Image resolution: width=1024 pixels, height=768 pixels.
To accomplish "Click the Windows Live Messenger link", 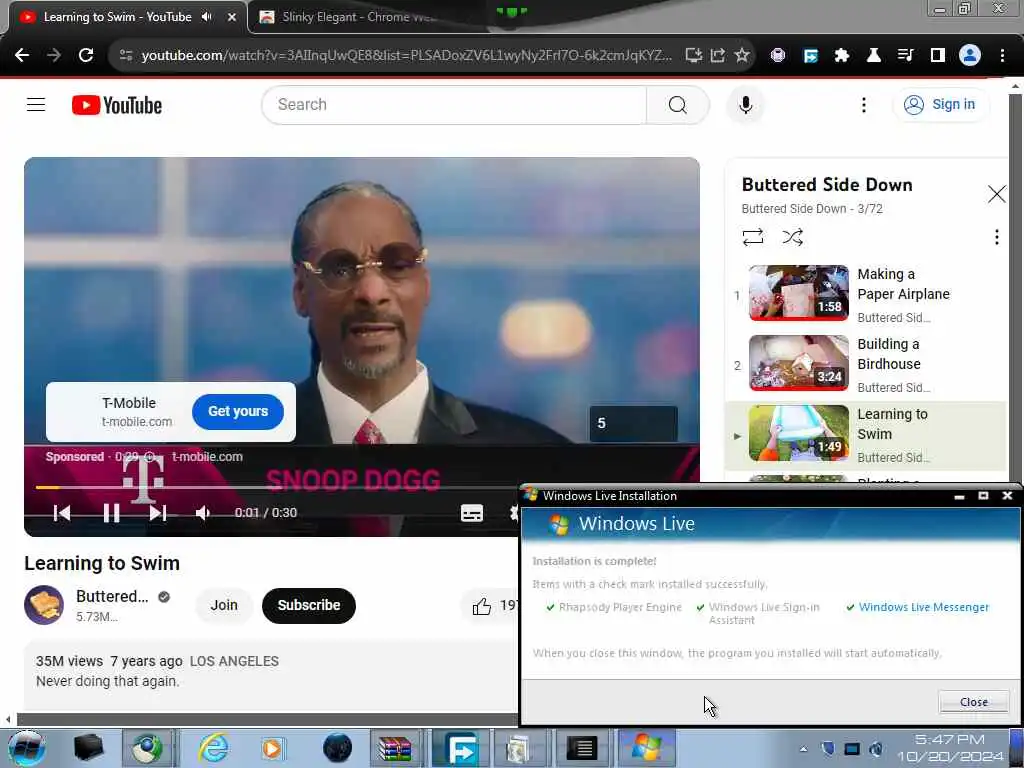I will click(x=923, y=607).
